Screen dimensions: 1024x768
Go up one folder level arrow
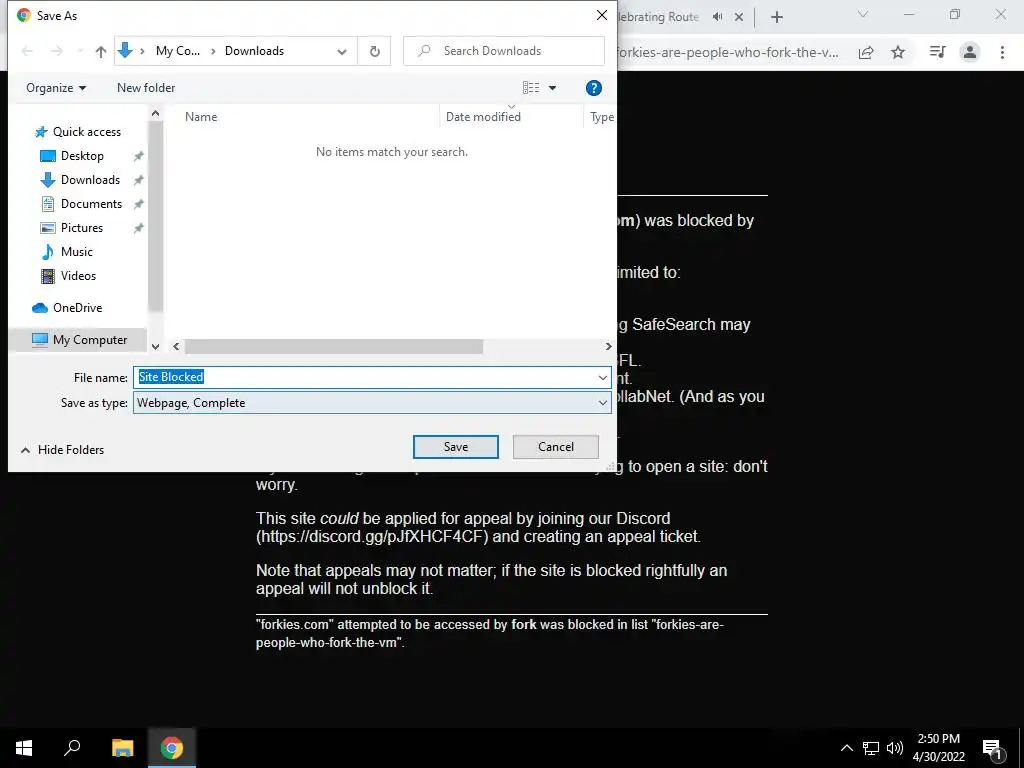101,52
